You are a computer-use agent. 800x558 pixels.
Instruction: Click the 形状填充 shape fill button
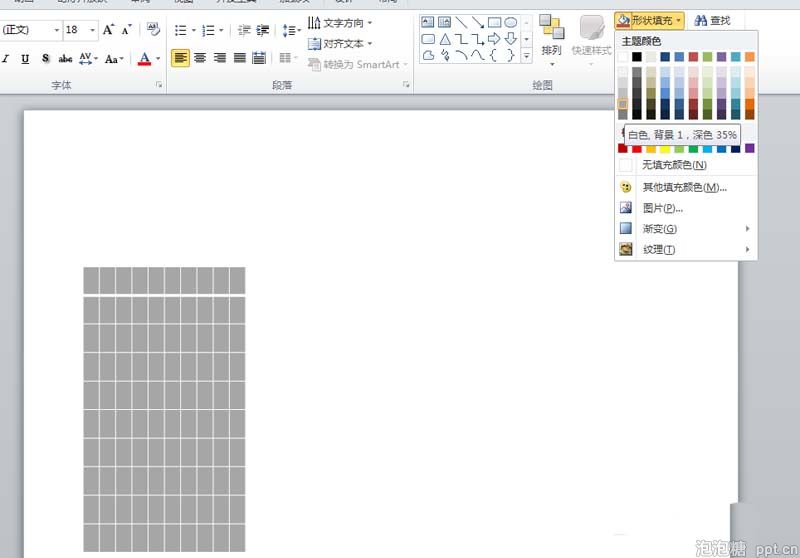649,20
